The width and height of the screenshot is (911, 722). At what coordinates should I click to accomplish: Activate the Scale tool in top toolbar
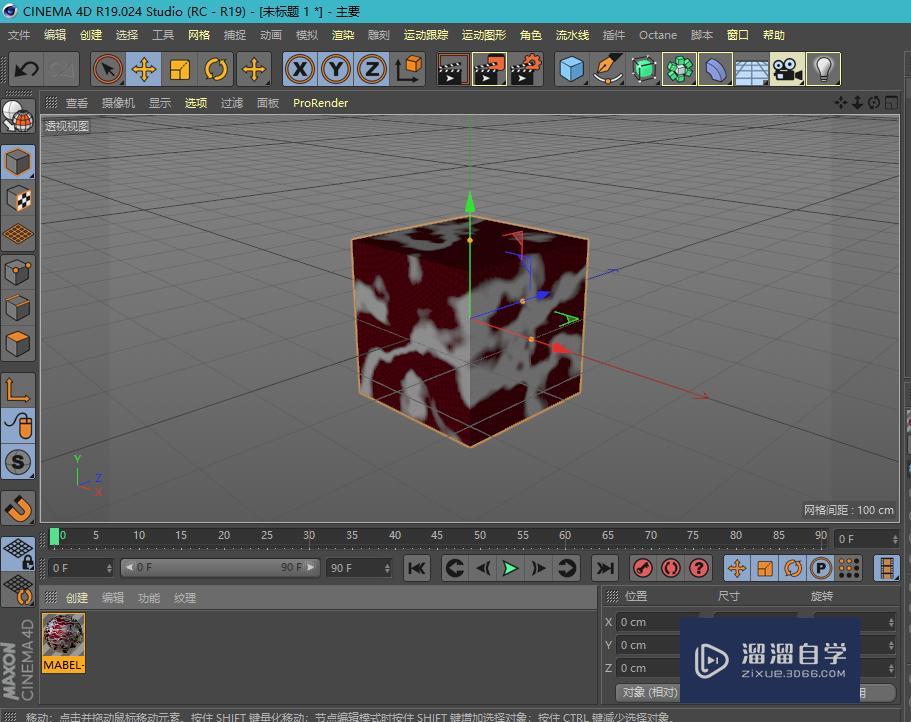click(x=180, y=69)
